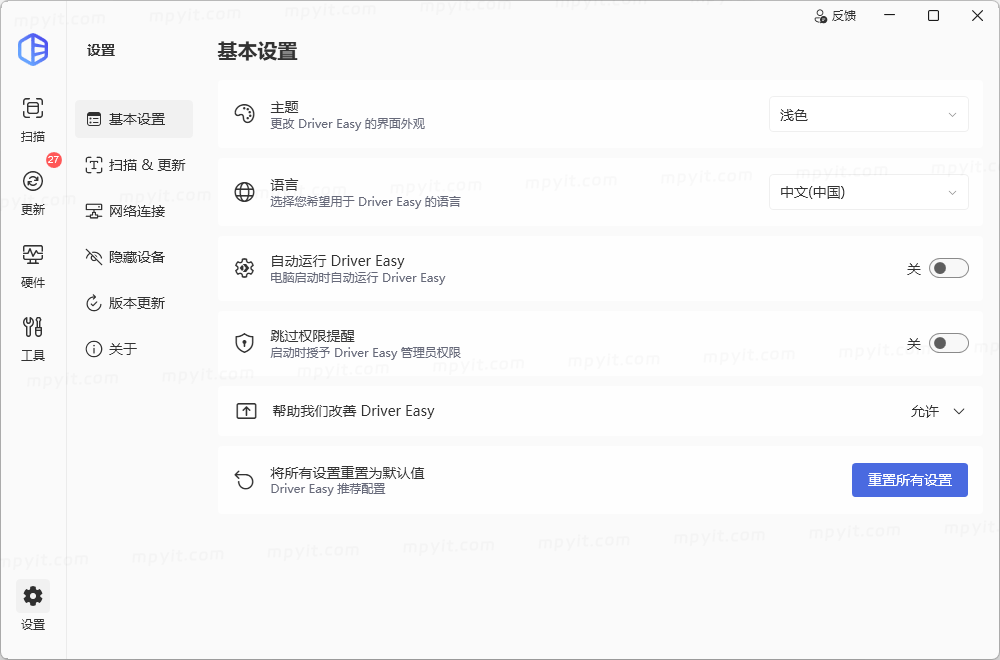Click the 反馈 feedback link text

[844, 16]
